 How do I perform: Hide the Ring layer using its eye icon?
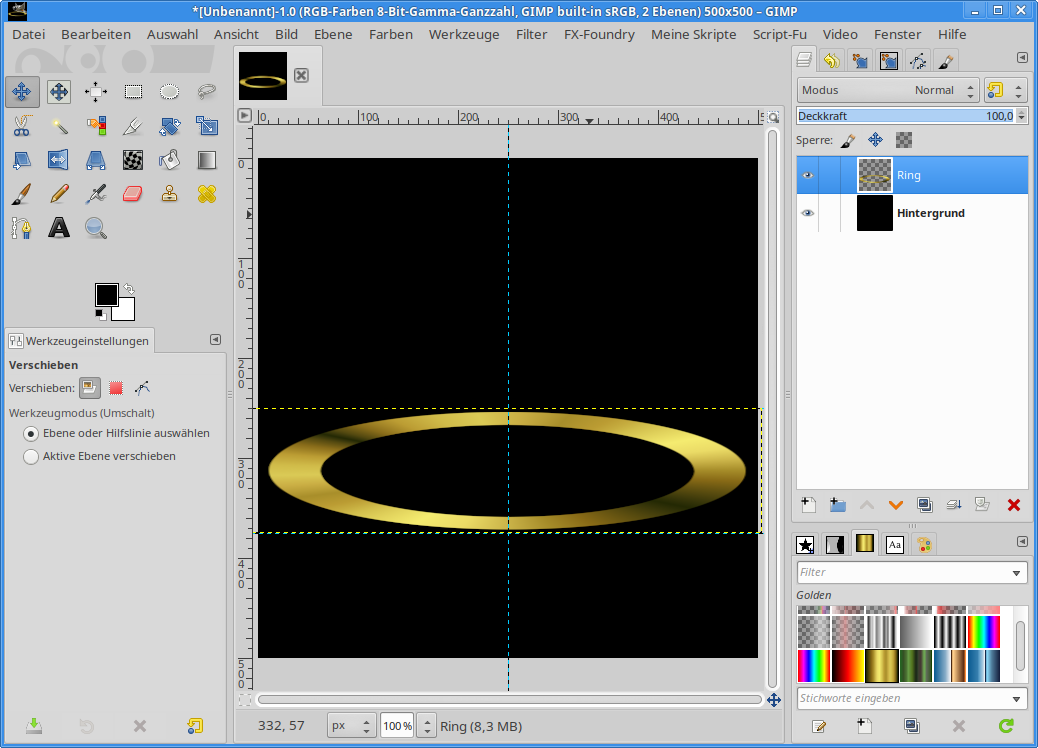pos(807,175)
